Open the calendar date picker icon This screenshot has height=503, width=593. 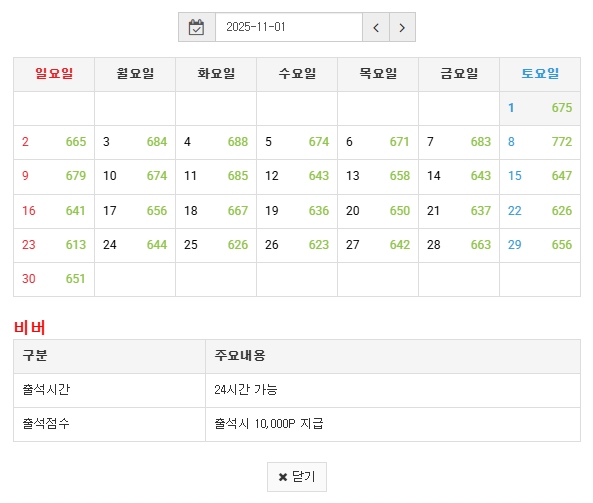coord(197,27)
